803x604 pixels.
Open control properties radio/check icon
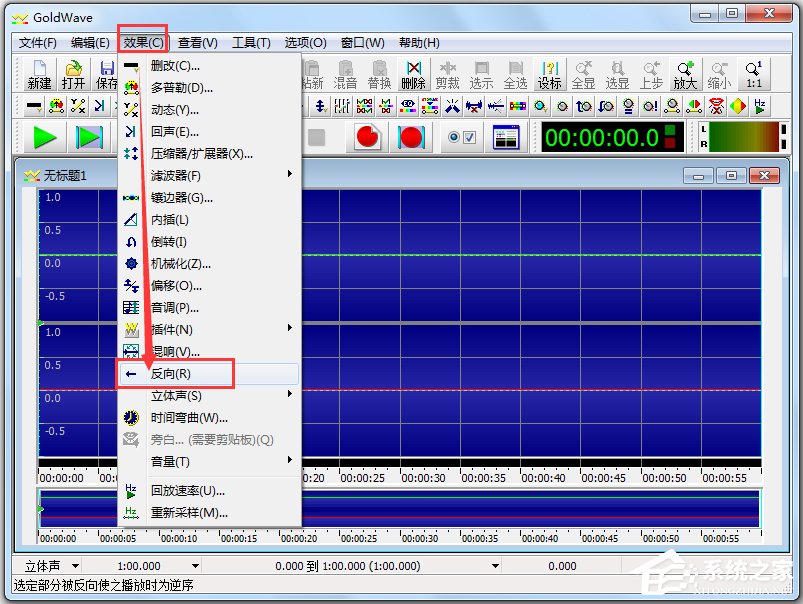coord(462,137)
